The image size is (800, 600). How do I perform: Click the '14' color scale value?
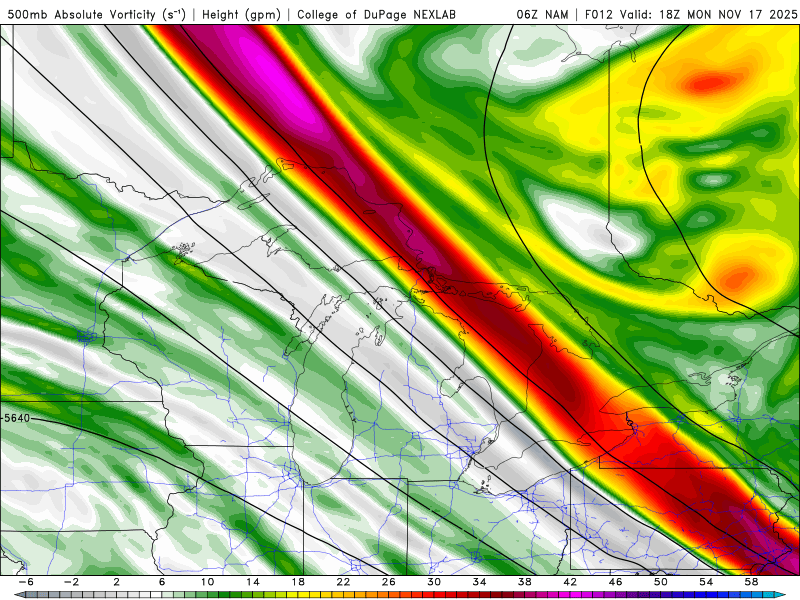[x=253, y=582]
